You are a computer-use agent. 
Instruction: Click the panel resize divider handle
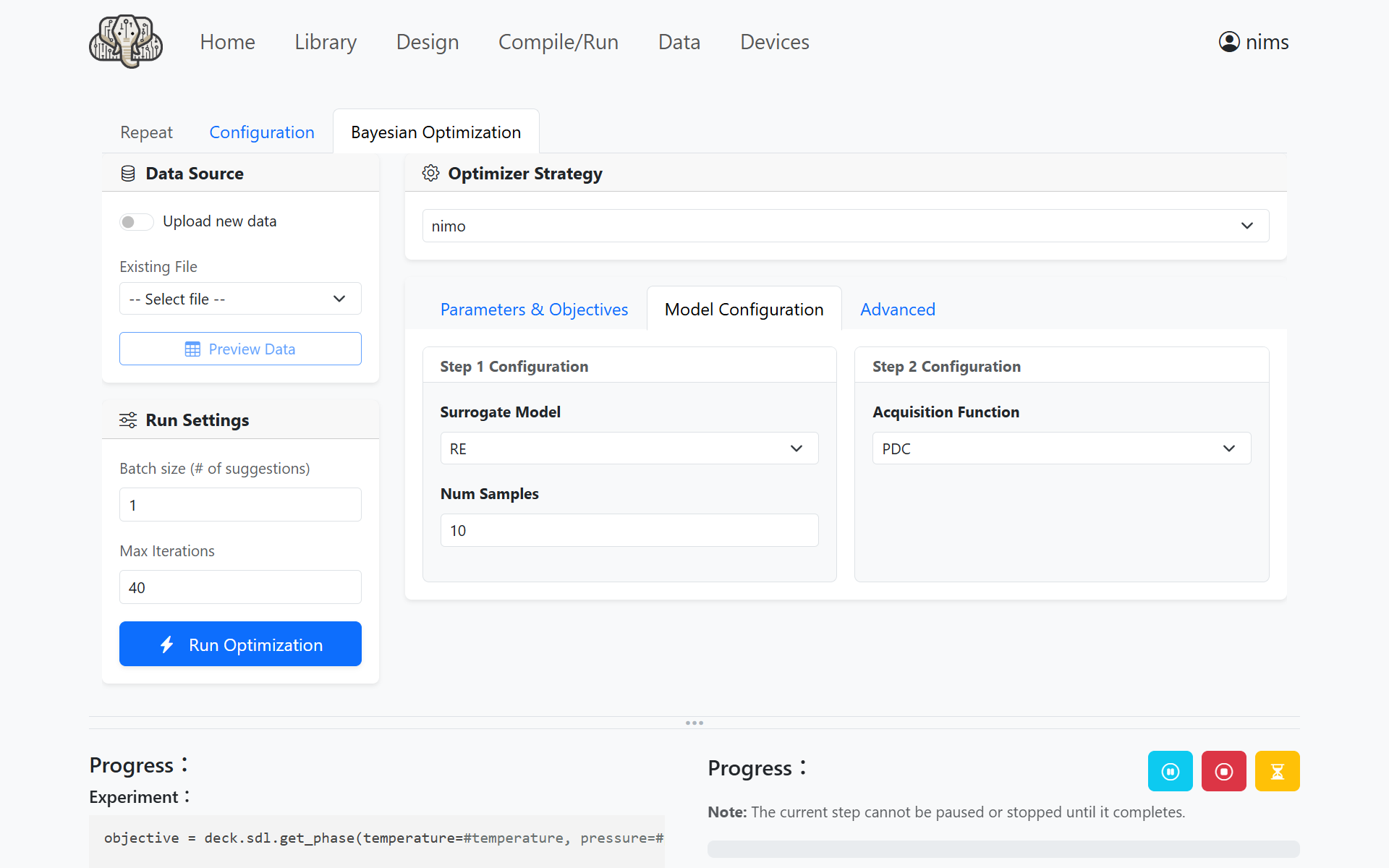[x=694, y=723]
